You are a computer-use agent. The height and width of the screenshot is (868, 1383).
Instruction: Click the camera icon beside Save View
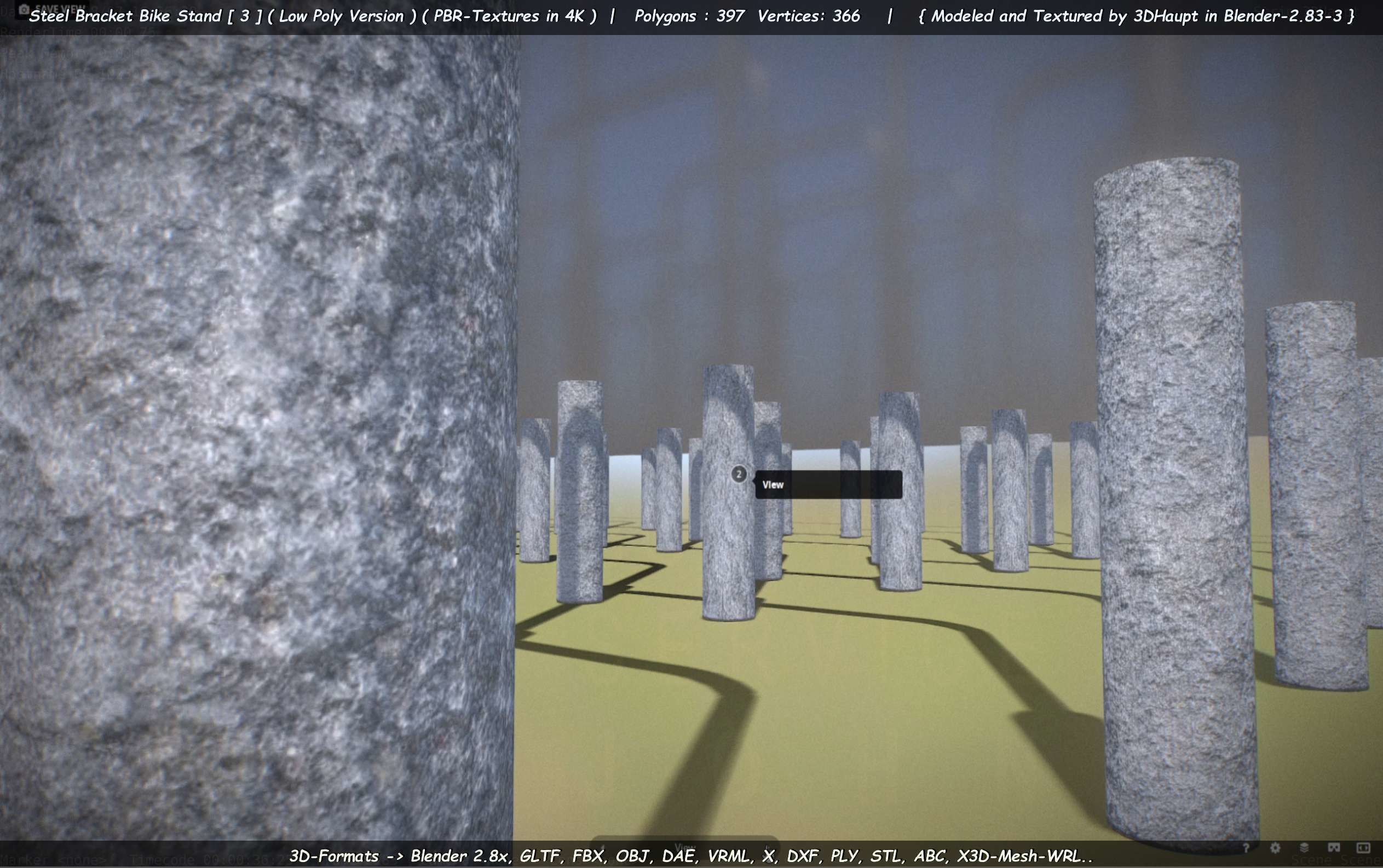pyautogui.click(x=24, y=9)
